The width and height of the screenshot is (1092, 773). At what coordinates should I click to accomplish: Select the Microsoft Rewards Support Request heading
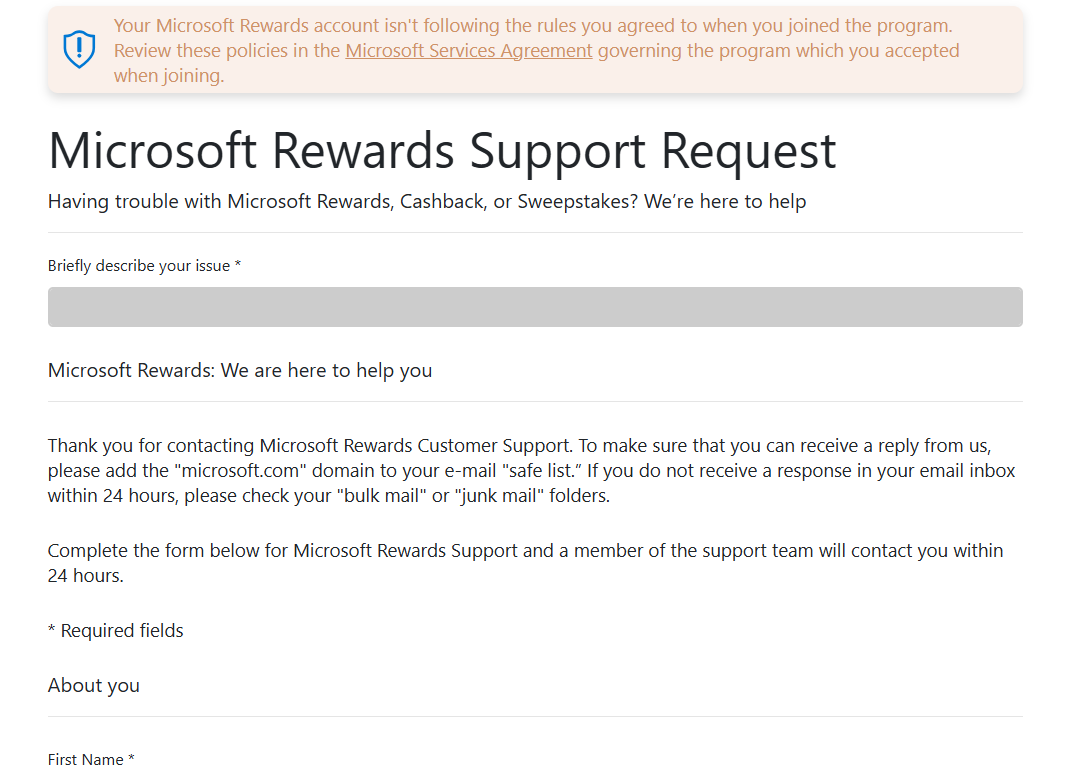click(x=441, y=151)
